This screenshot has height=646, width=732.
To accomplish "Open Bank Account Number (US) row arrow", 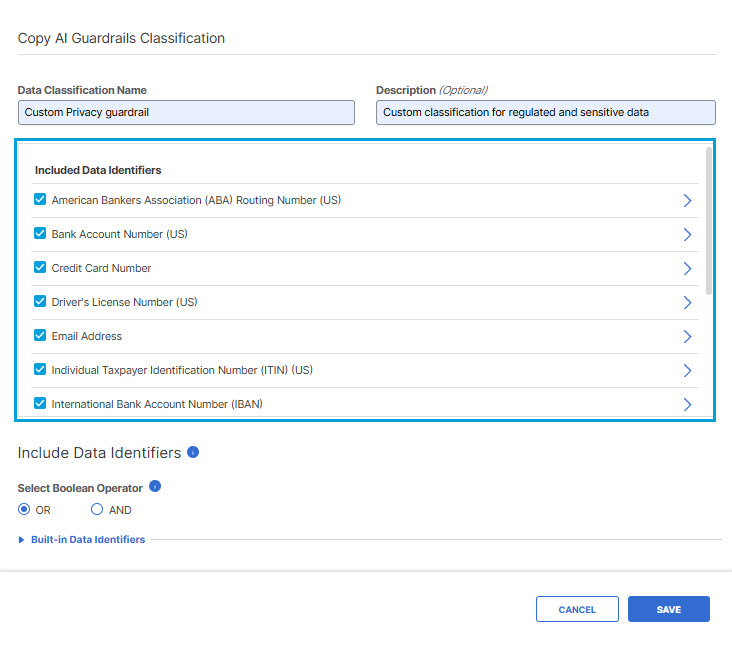I will [x=687, y=234].
